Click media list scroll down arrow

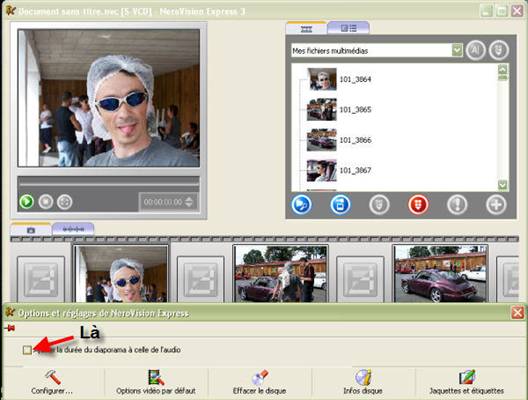pos(502,185)
